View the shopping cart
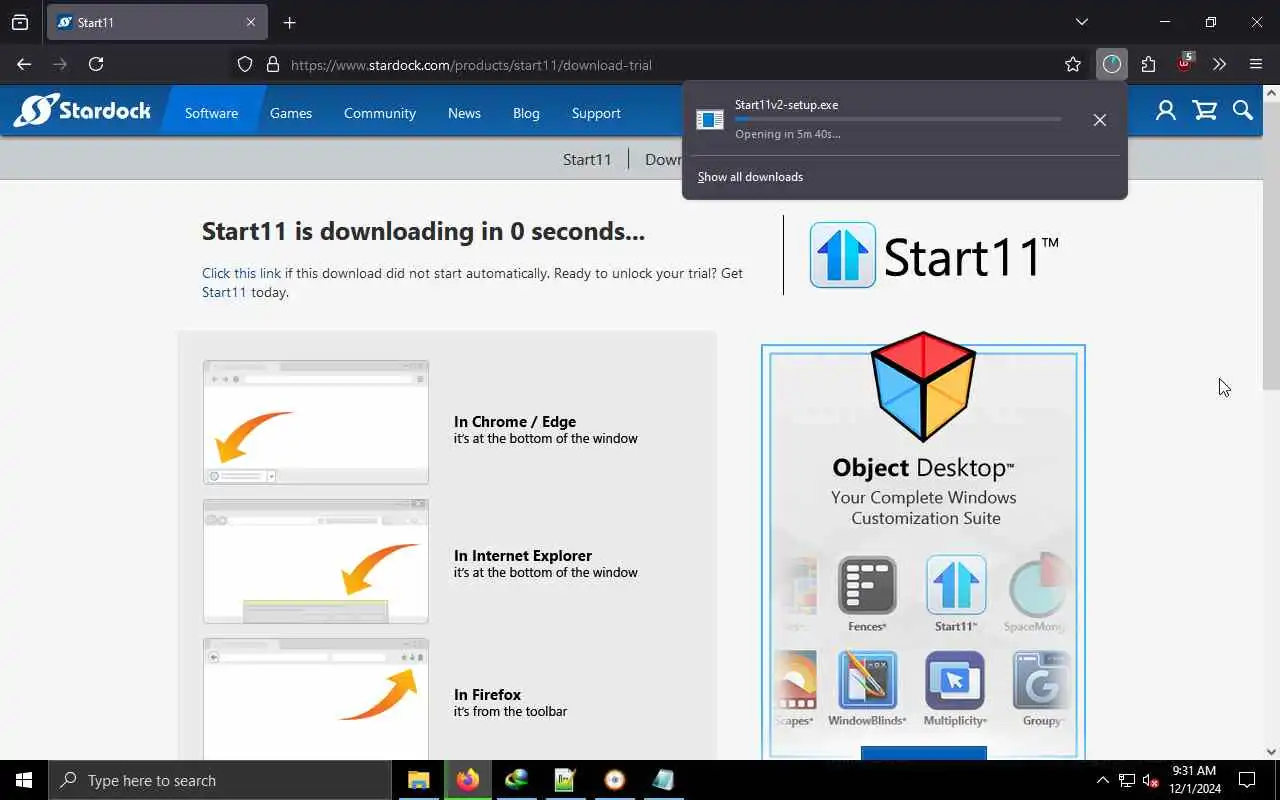1280x800 pixels. pyautogui.click(x=1205, y=110)
